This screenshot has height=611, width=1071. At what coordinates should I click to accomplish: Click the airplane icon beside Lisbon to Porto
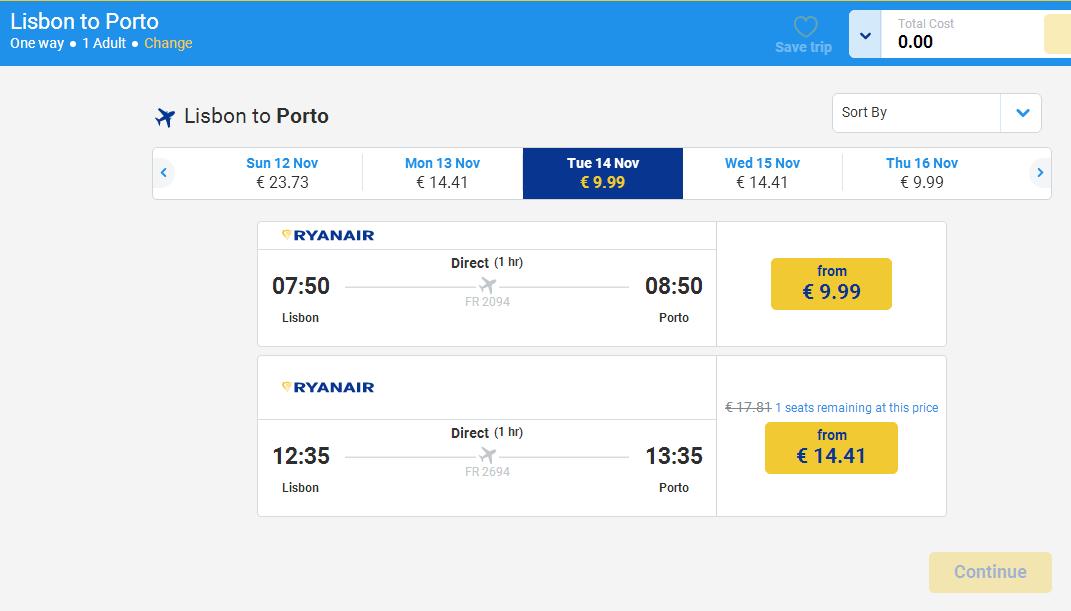click(165, 117)
